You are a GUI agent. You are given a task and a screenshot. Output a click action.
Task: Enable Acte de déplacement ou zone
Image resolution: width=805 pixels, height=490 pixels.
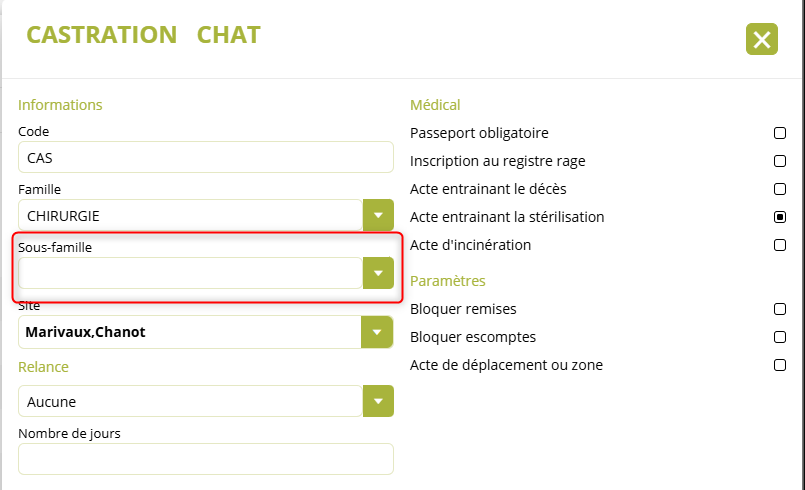(780, 365)
